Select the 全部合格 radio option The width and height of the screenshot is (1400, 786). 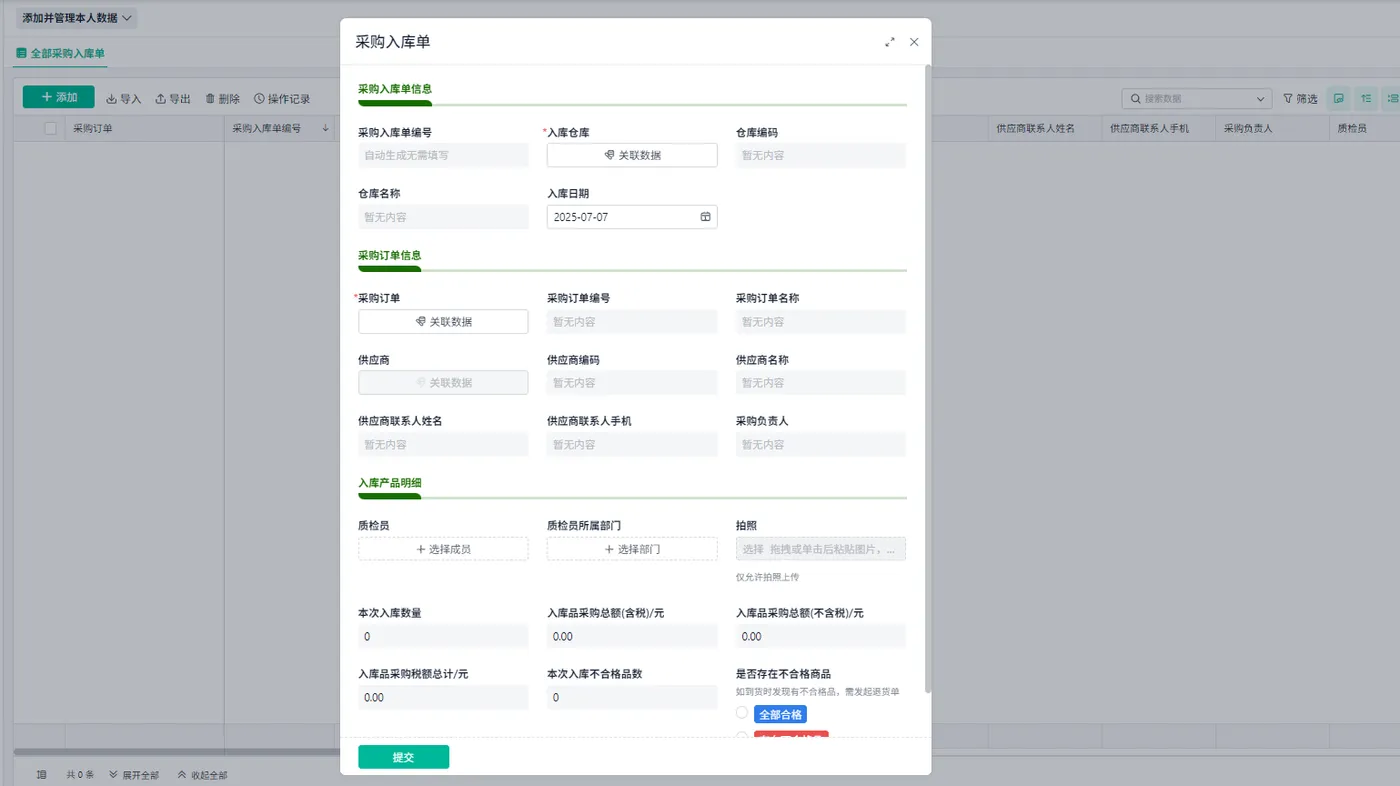(742, 714)
